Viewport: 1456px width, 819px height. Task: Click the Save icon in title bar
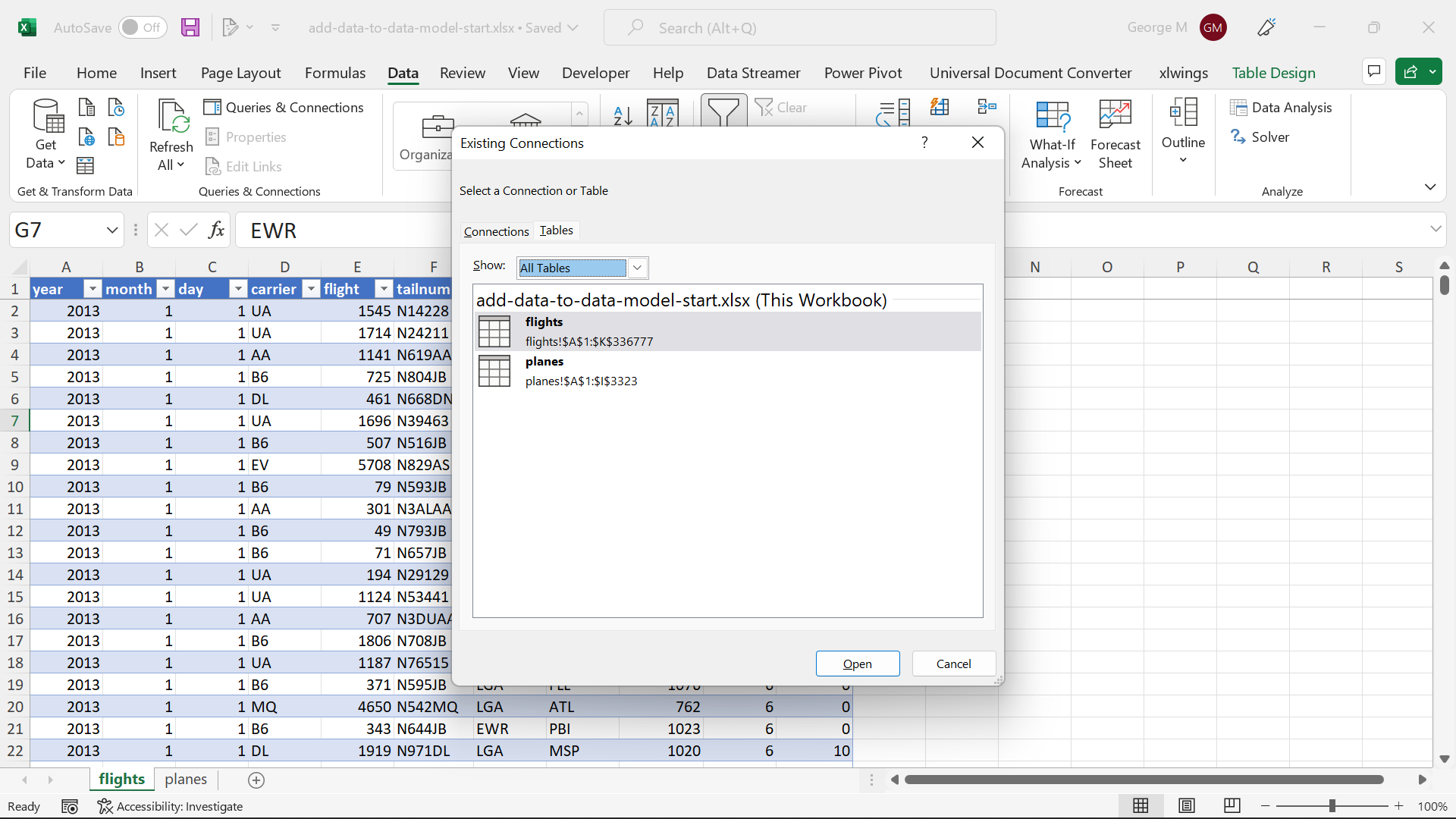click(x=190, y=28)
